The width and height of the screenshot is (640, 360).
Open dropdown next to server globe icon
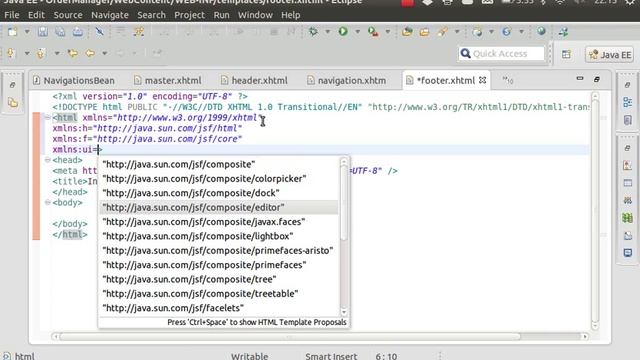pos(491,32)
